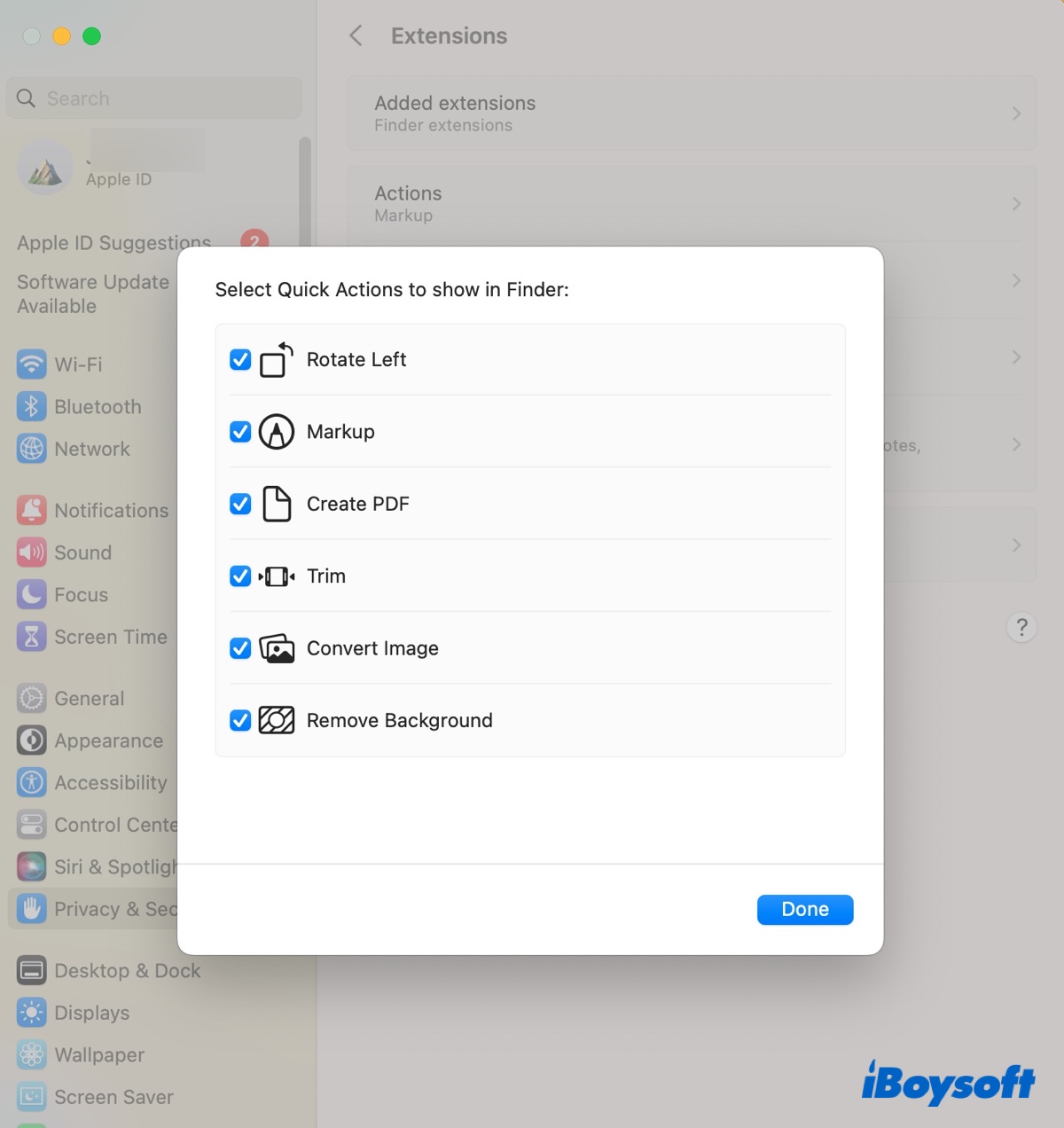Screen dimensions: 1064x1128
Task: Uncheck the Rotate Left quick action
Action: tap(240, 360)
